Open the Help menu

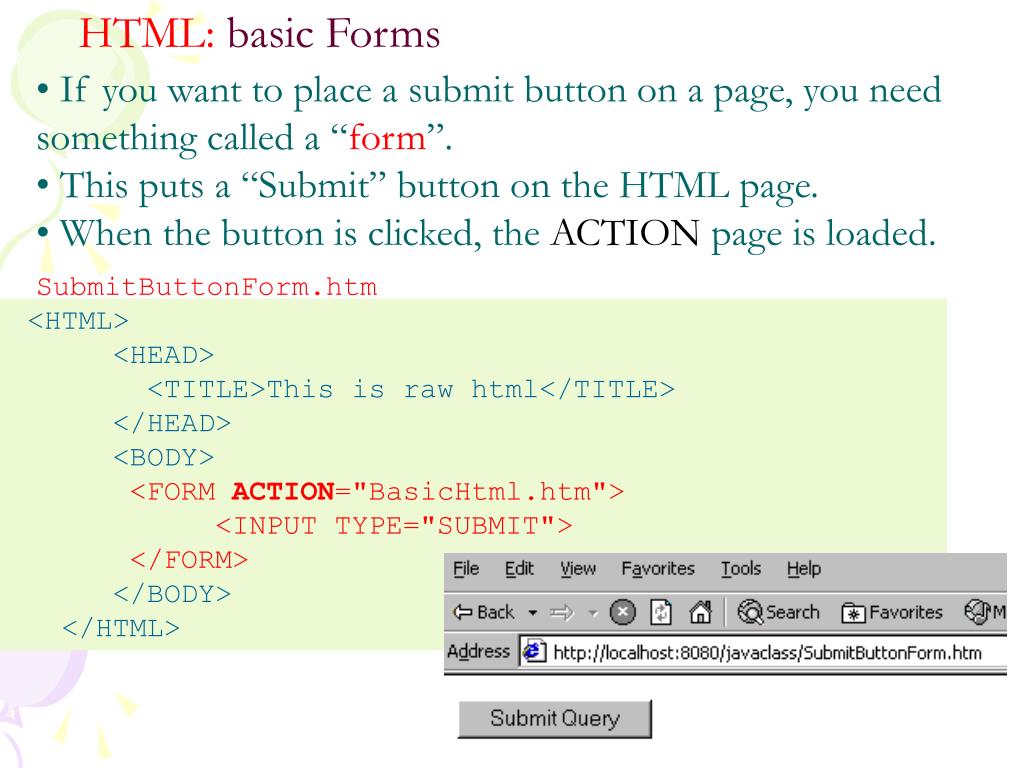point(803,569)
